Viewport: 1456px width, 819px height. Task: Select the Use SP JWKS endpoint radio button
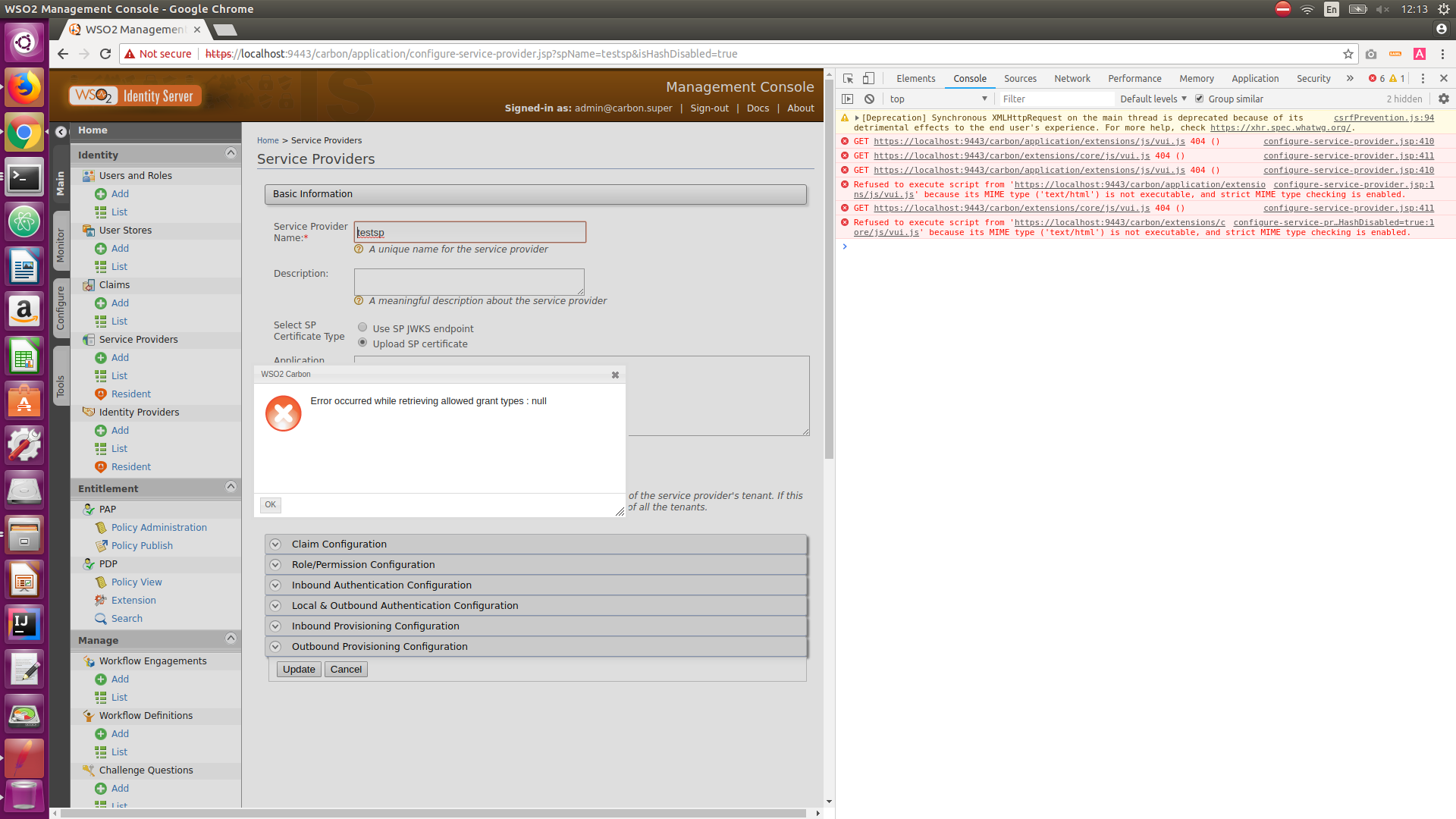pos(362,328)
